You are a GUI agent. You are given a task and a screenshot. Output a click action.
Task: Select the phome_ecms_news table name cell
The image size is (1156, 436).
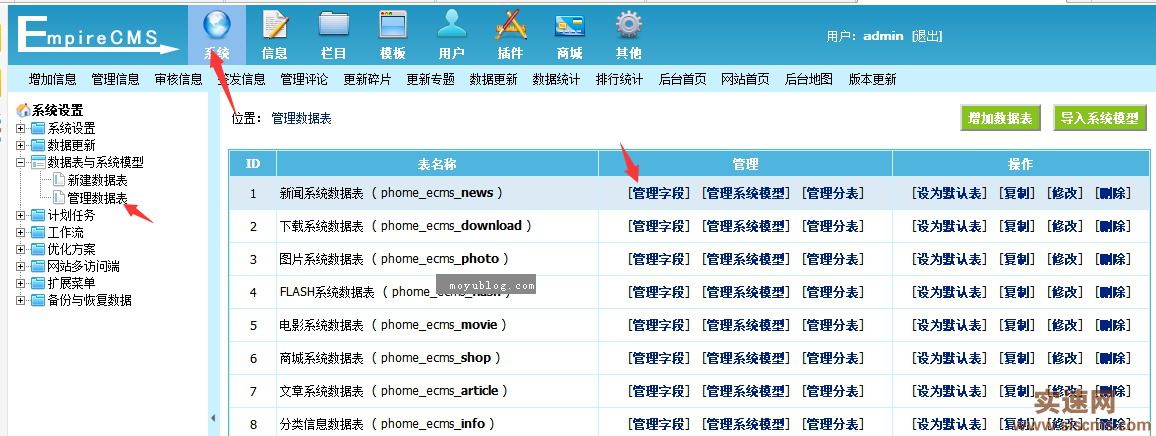(437, 193)
